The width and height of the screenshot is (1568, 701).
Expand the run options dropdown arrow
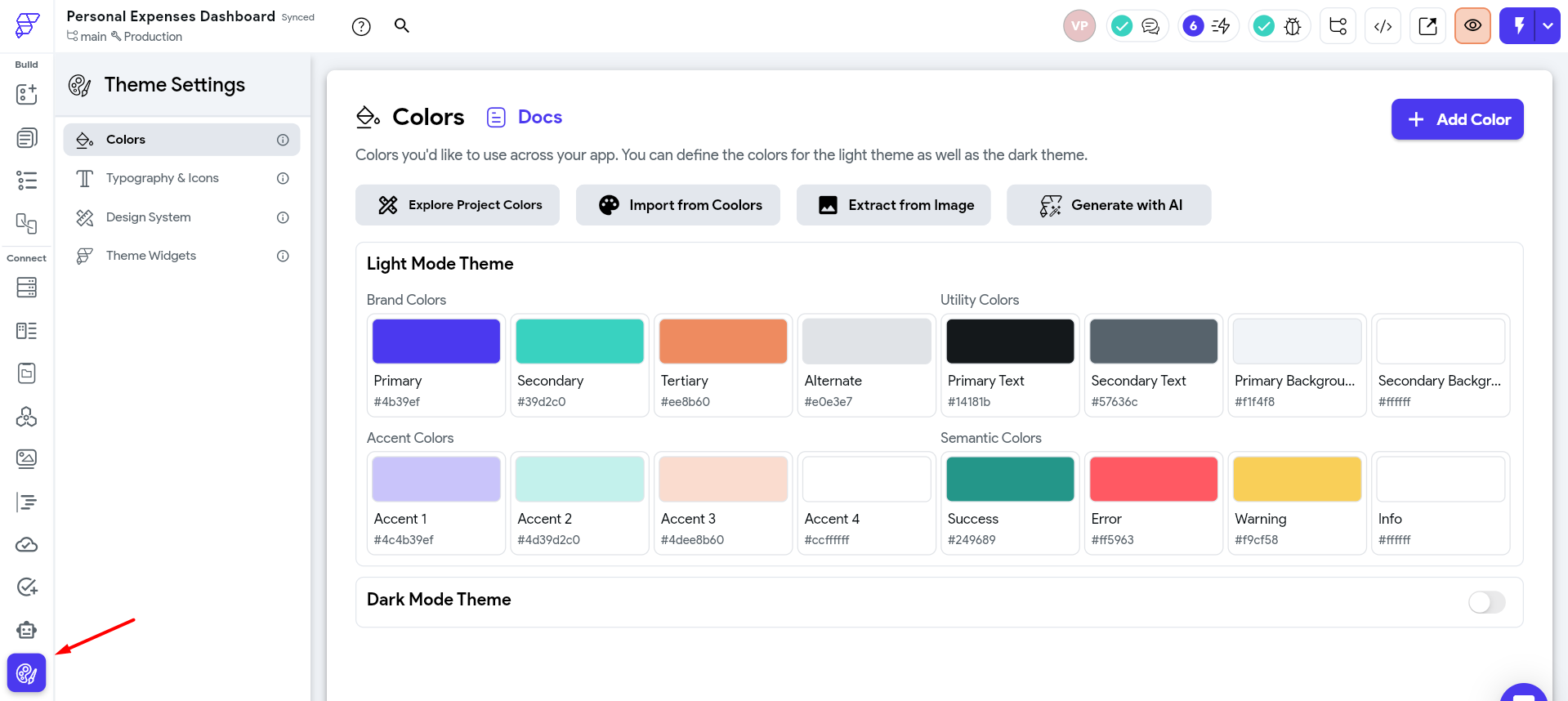(x=1548, y=26)
